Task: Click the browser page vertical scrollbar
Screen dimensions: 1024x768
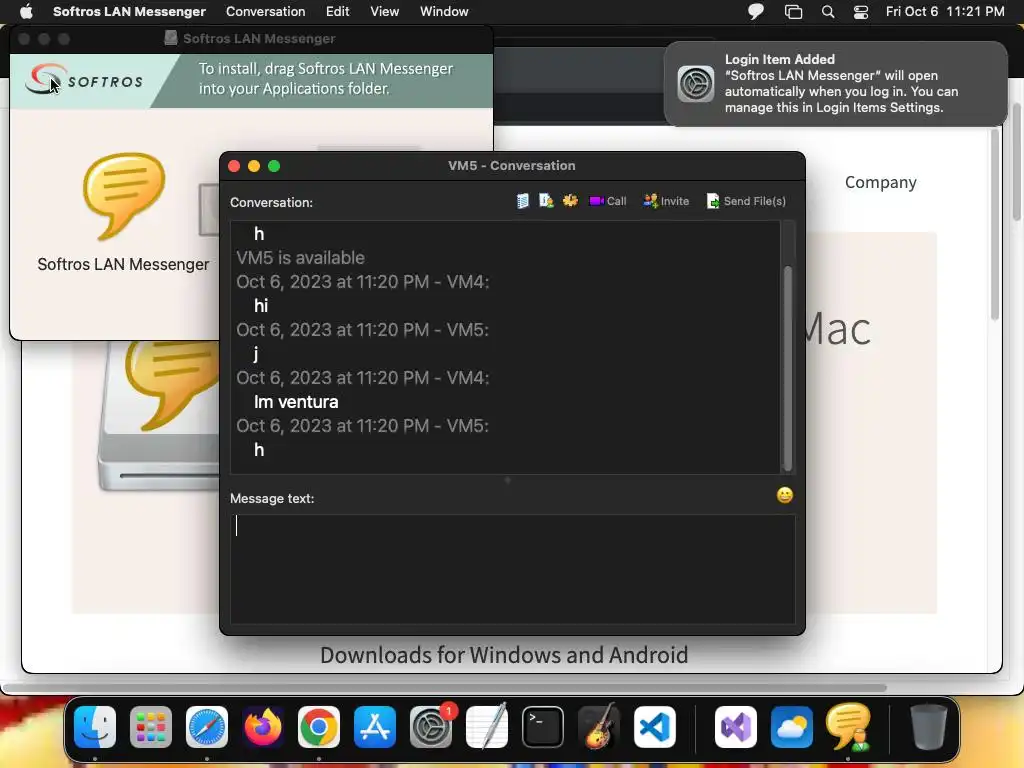Action: pyautogui.click(x=995, y=225)
